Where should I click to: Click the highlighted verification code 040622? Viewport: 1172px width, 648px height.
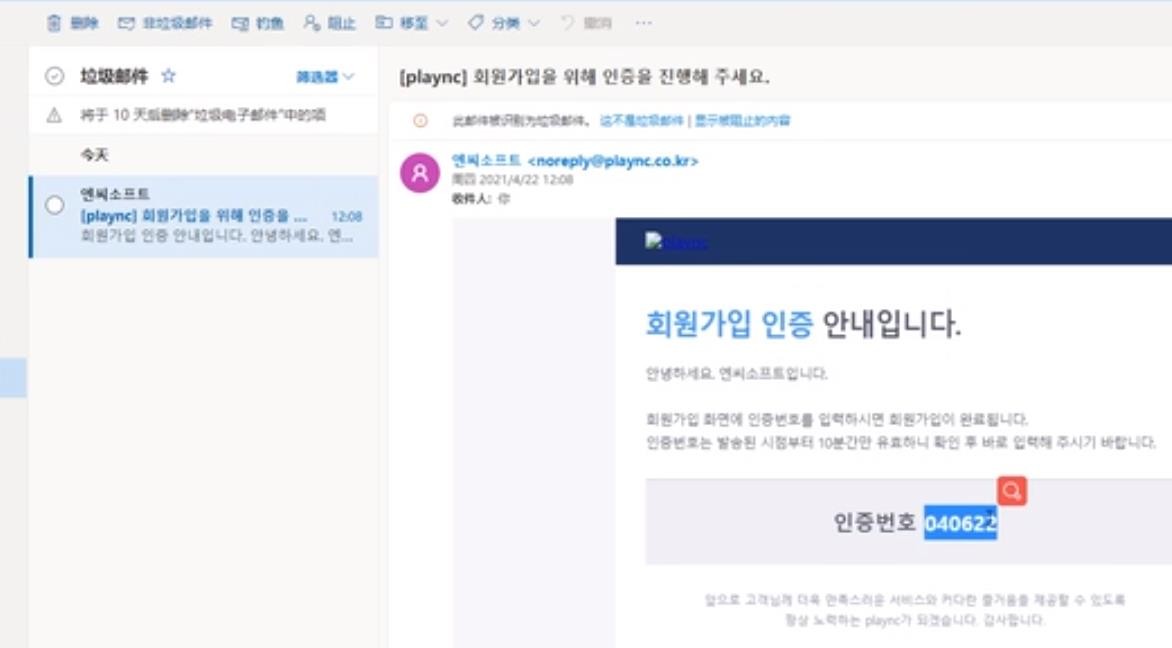[x=960, y=523]
